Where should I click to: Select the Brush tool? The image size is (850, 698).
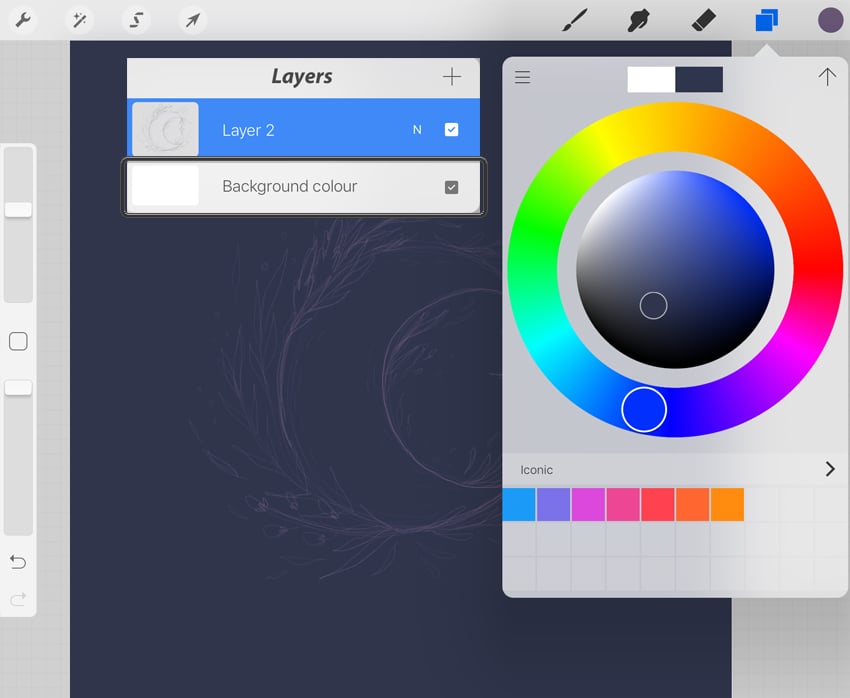[x=575, y=21]
